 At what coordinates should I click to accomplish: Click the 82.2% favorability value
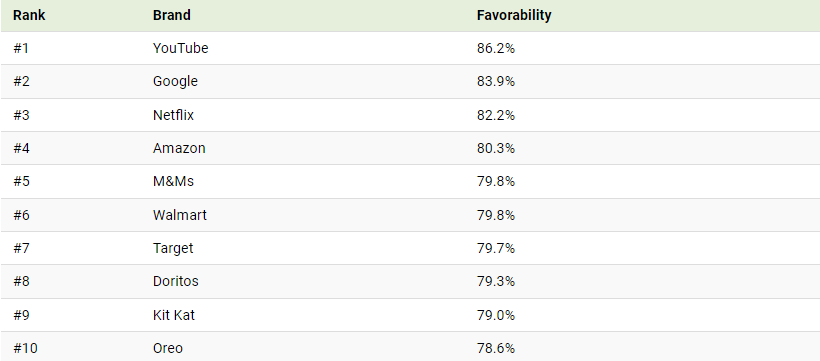pyautogui.click(x=496, y=115)
